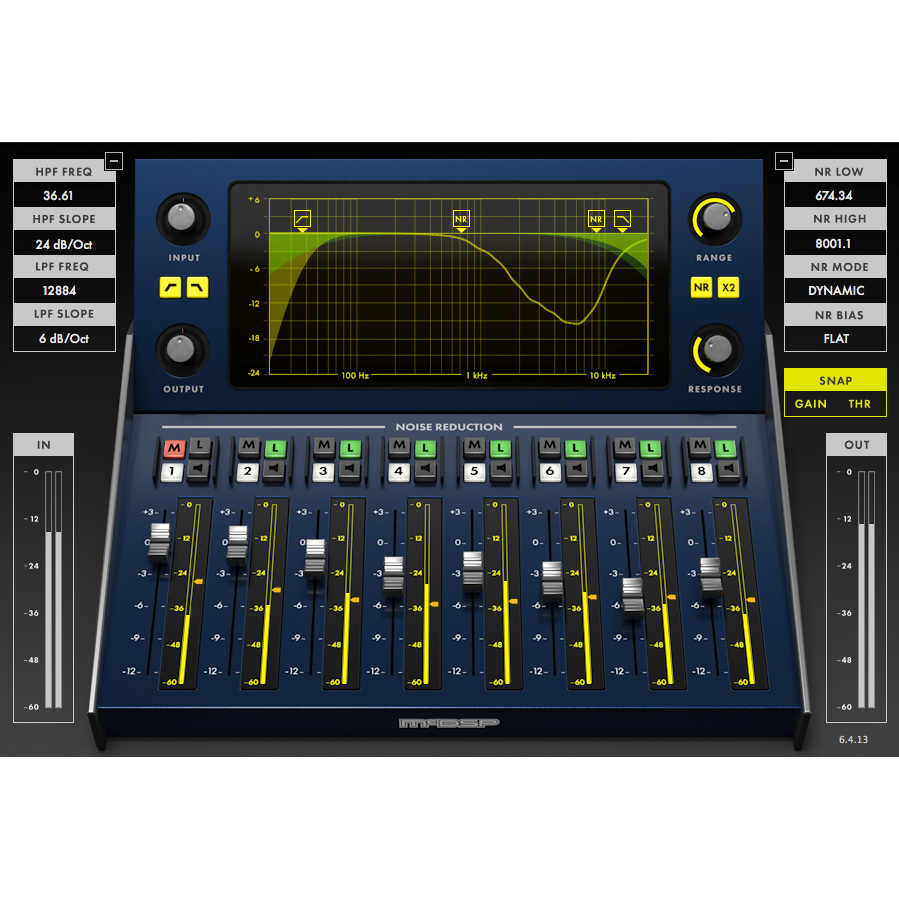
Task: Disable the NR button under RANGE knob
Action: tap(702, 288)
